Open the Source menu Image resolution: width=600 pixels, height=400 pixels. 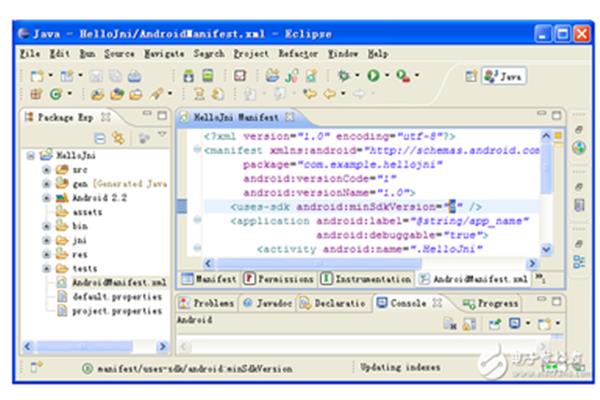click(119, 54)
